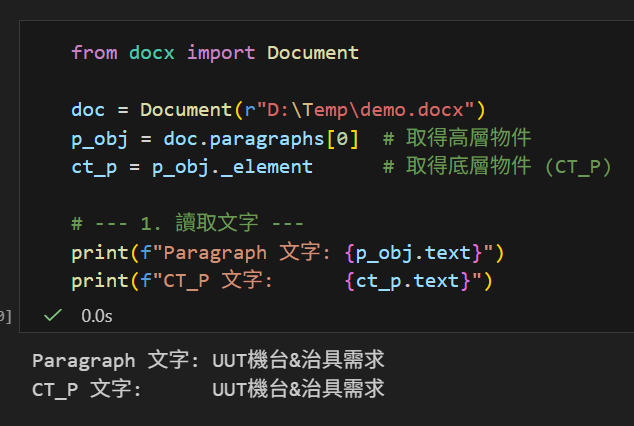Click the green execution success checkmark
The width and height of the screenshot is (634, 426).
(54, 315)
